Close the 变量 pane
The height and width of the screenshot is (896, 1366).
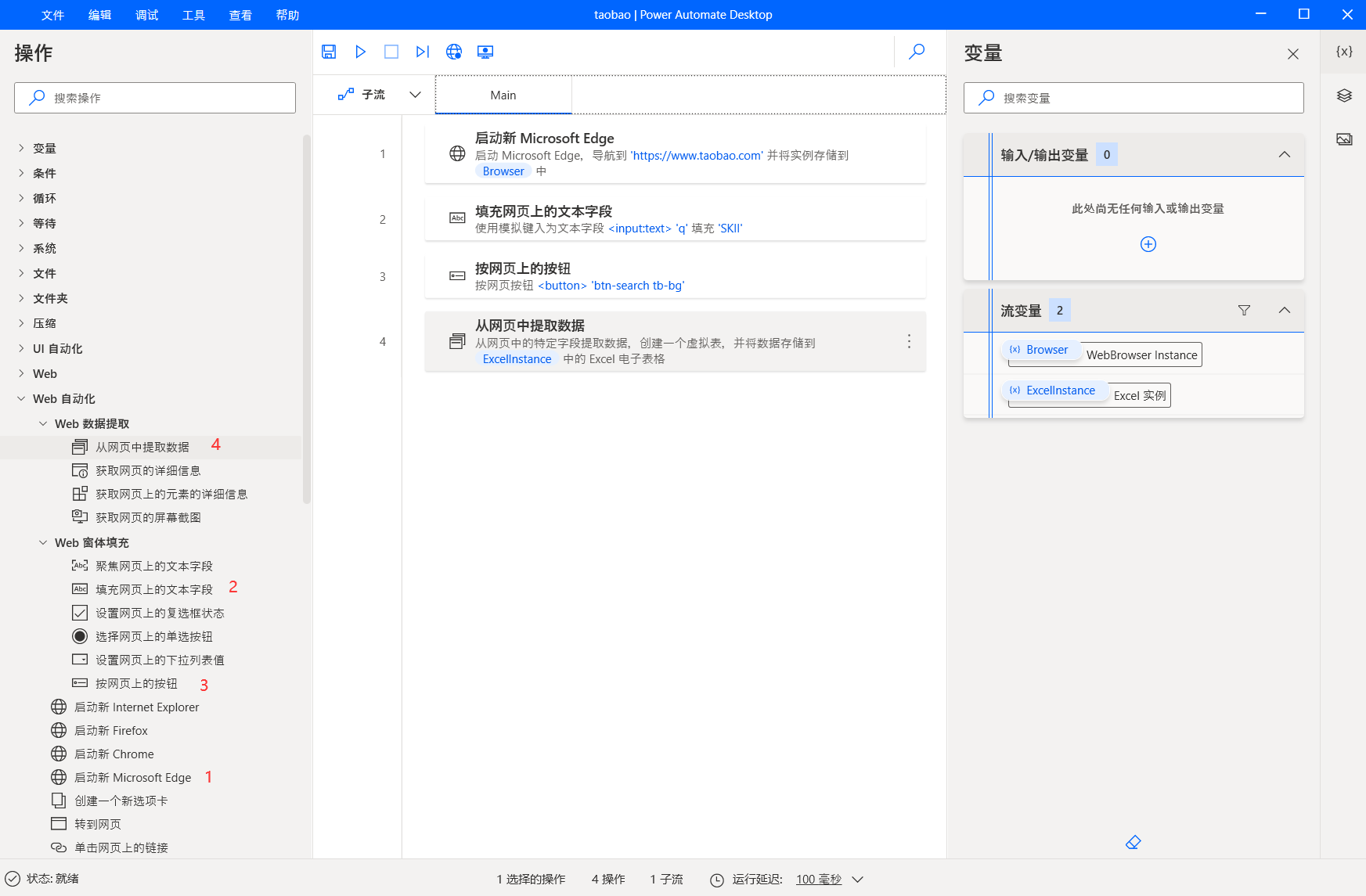click(x=1293, y=54)
